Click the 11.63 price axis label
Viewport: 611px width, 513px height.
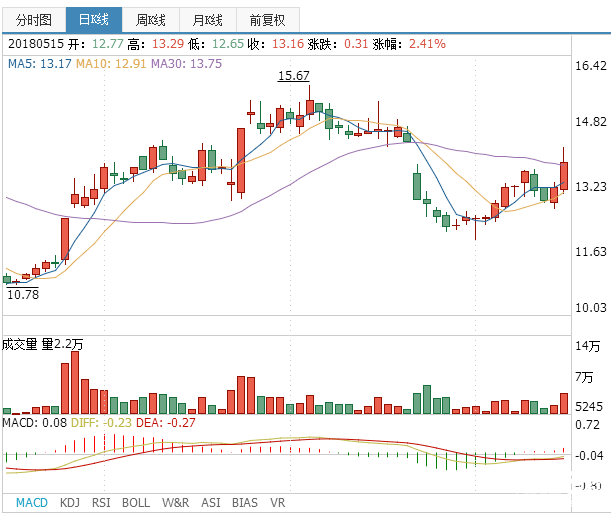(x=591, y=252)
